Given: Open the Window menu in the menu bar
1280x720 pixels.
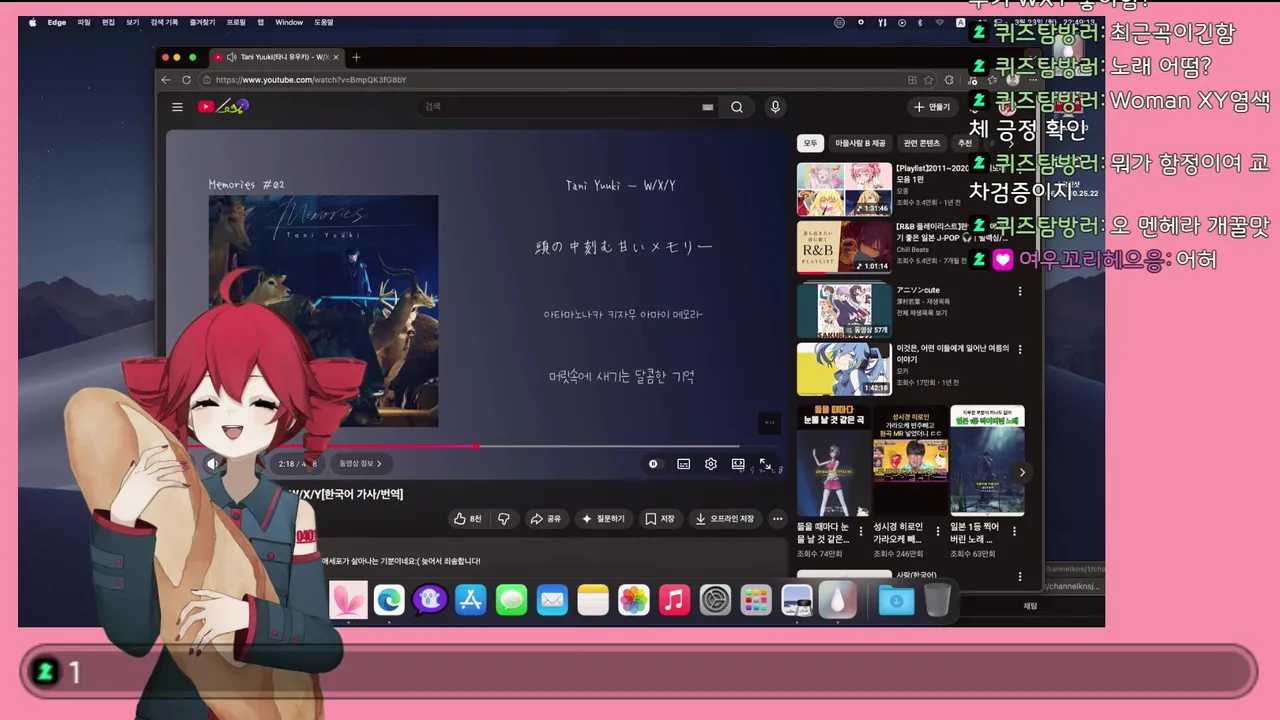Looking at the screenshot, I should (x=289, y=22).
